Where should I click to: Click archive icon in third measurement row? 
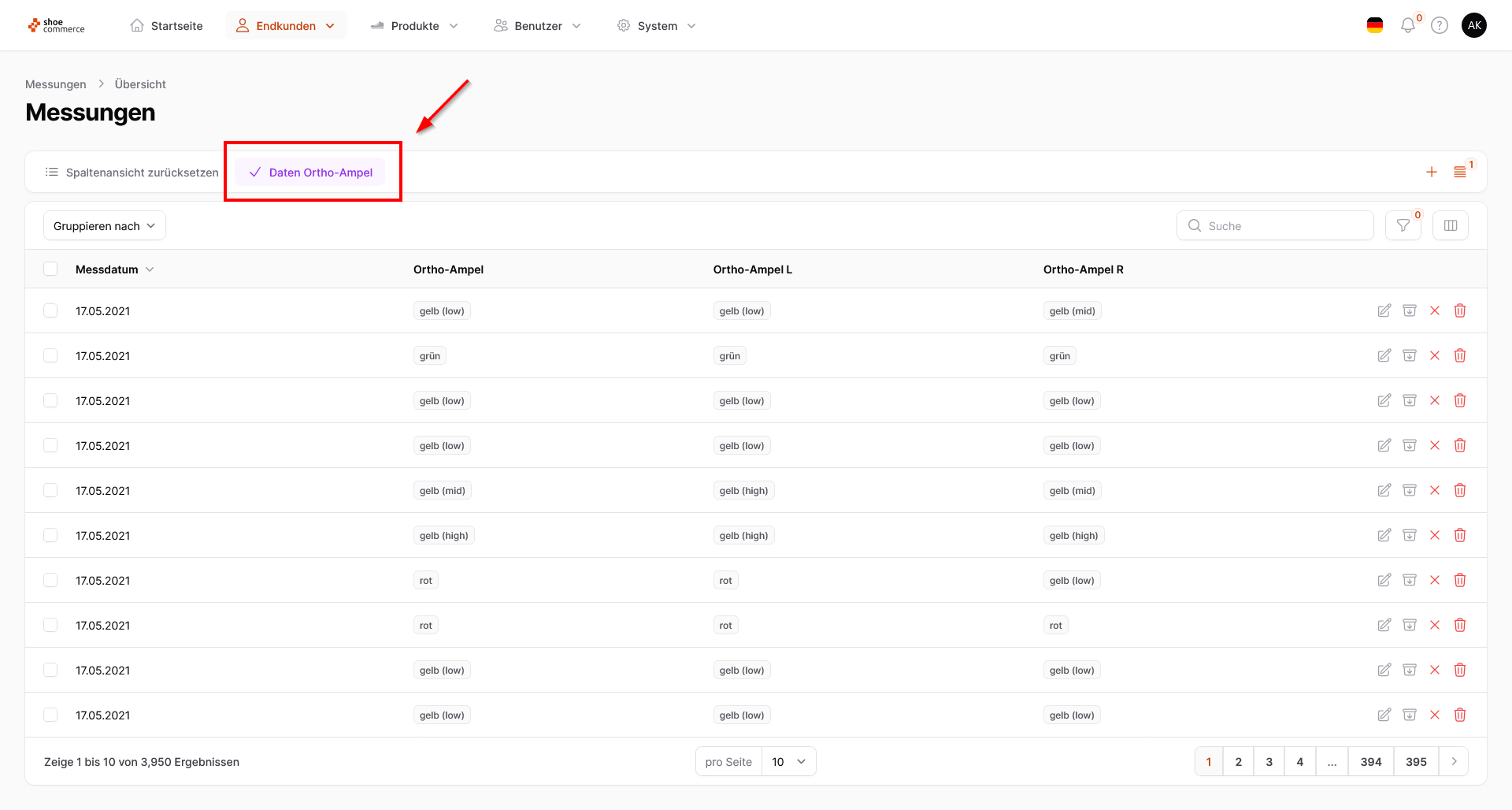tap(1410, 400)
